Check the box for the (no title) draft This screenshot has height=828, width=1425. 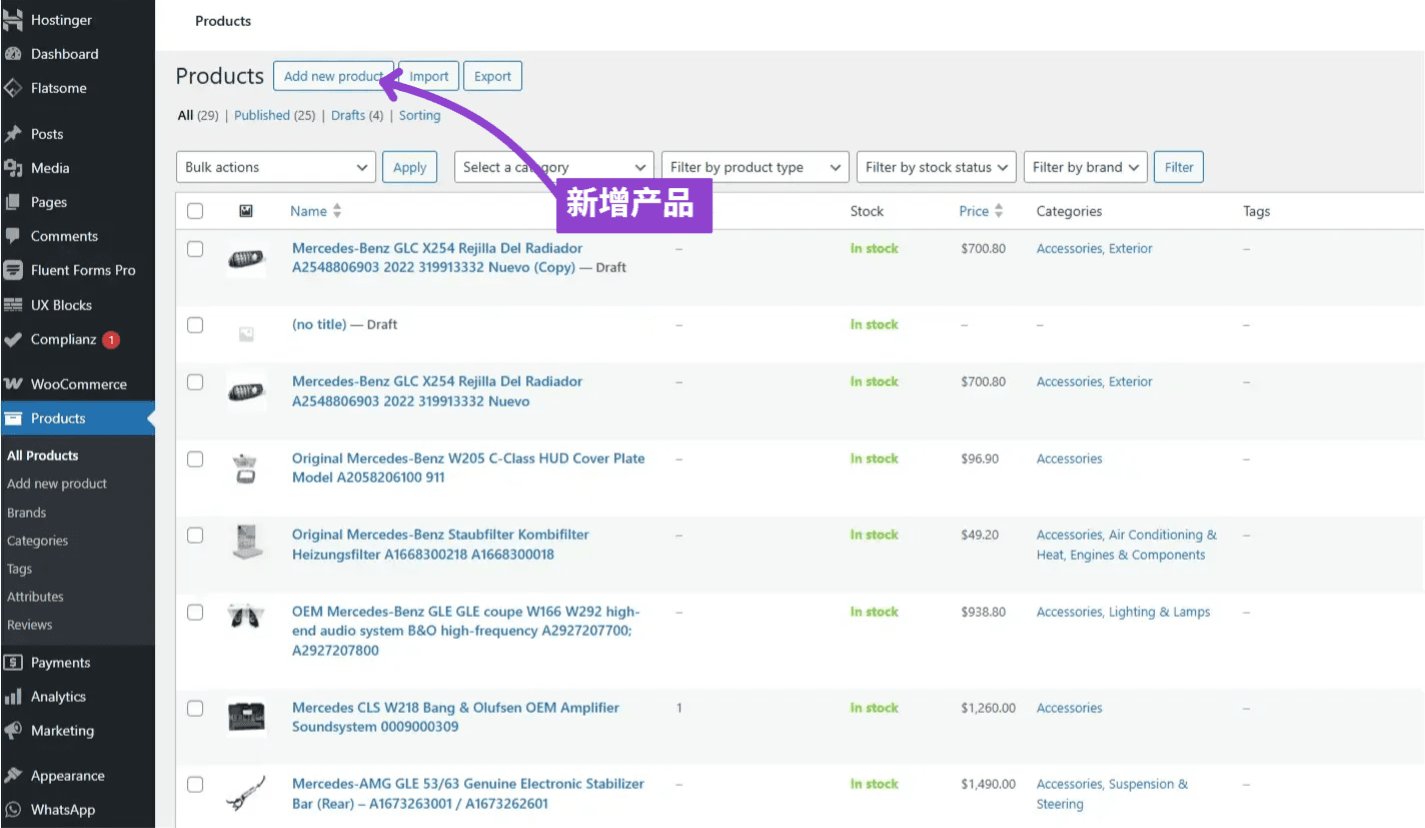[x=195, y=325]
